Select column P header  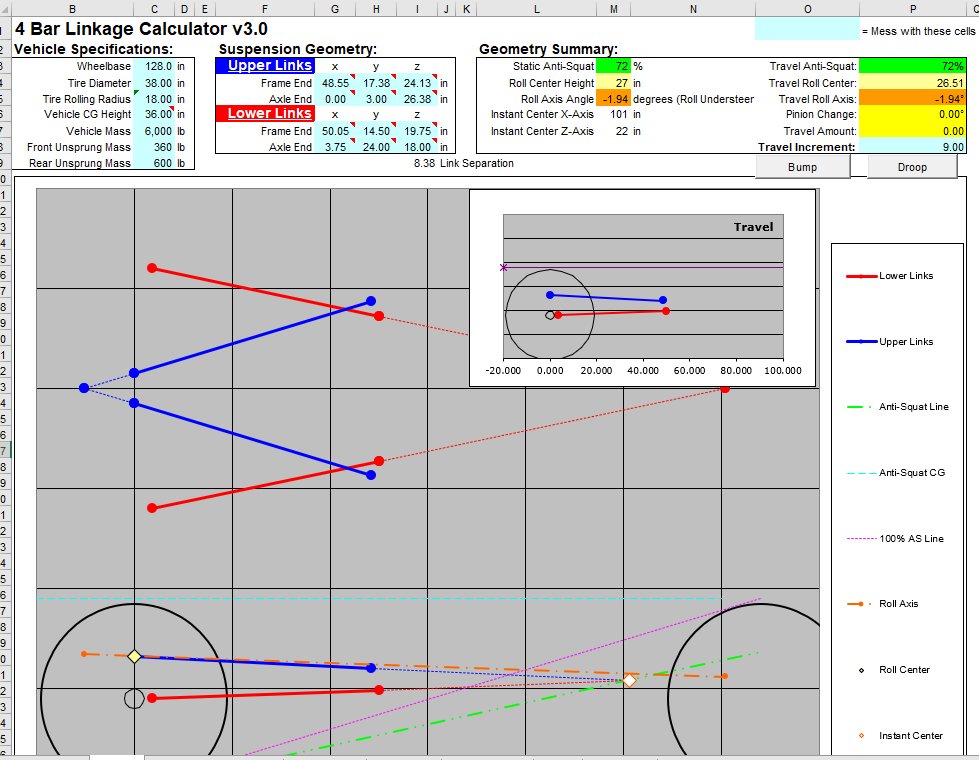(x=913, y=9)
